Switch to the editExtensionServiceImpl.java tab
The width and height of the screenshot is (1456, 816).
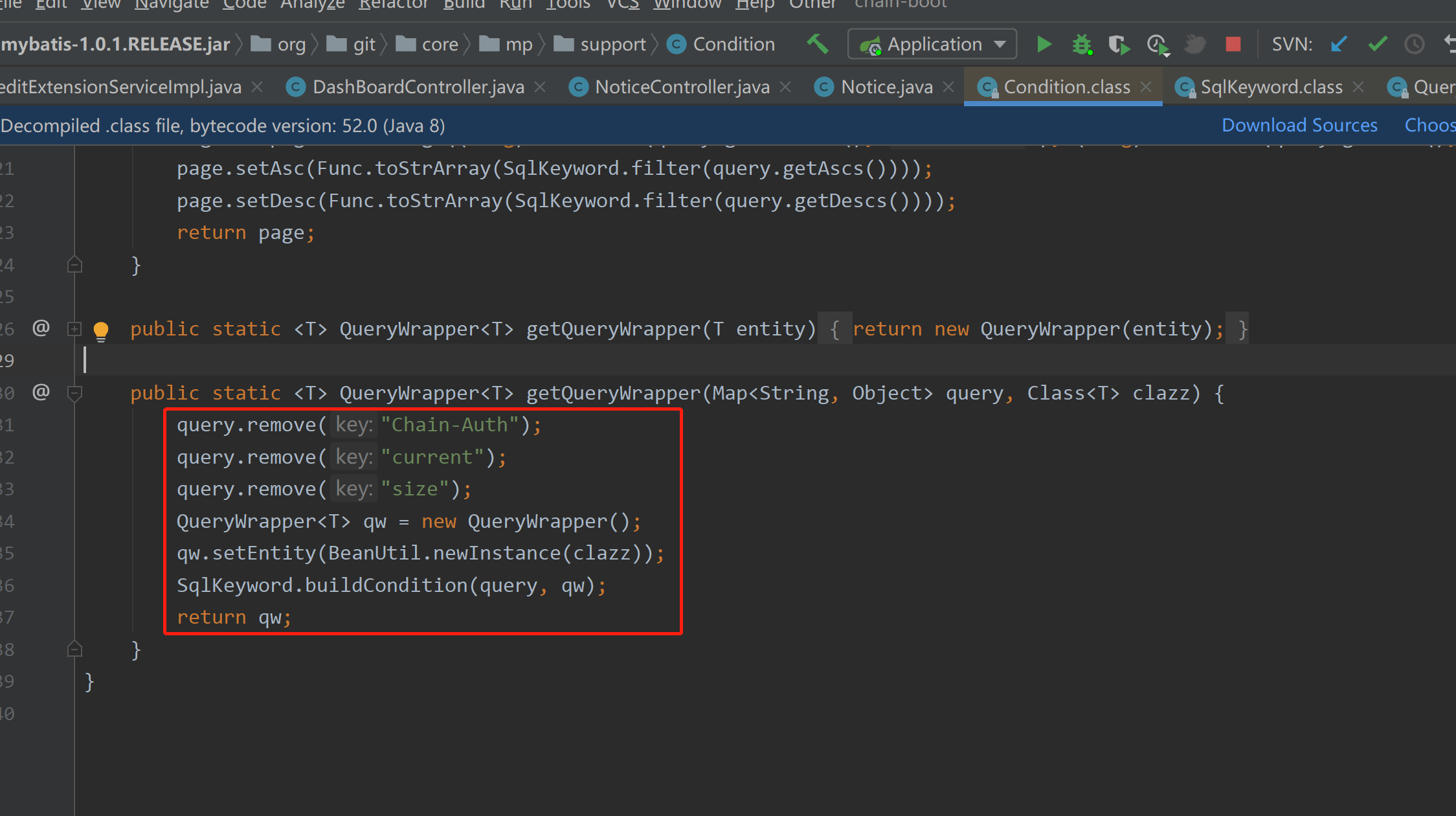coord(120,87)
